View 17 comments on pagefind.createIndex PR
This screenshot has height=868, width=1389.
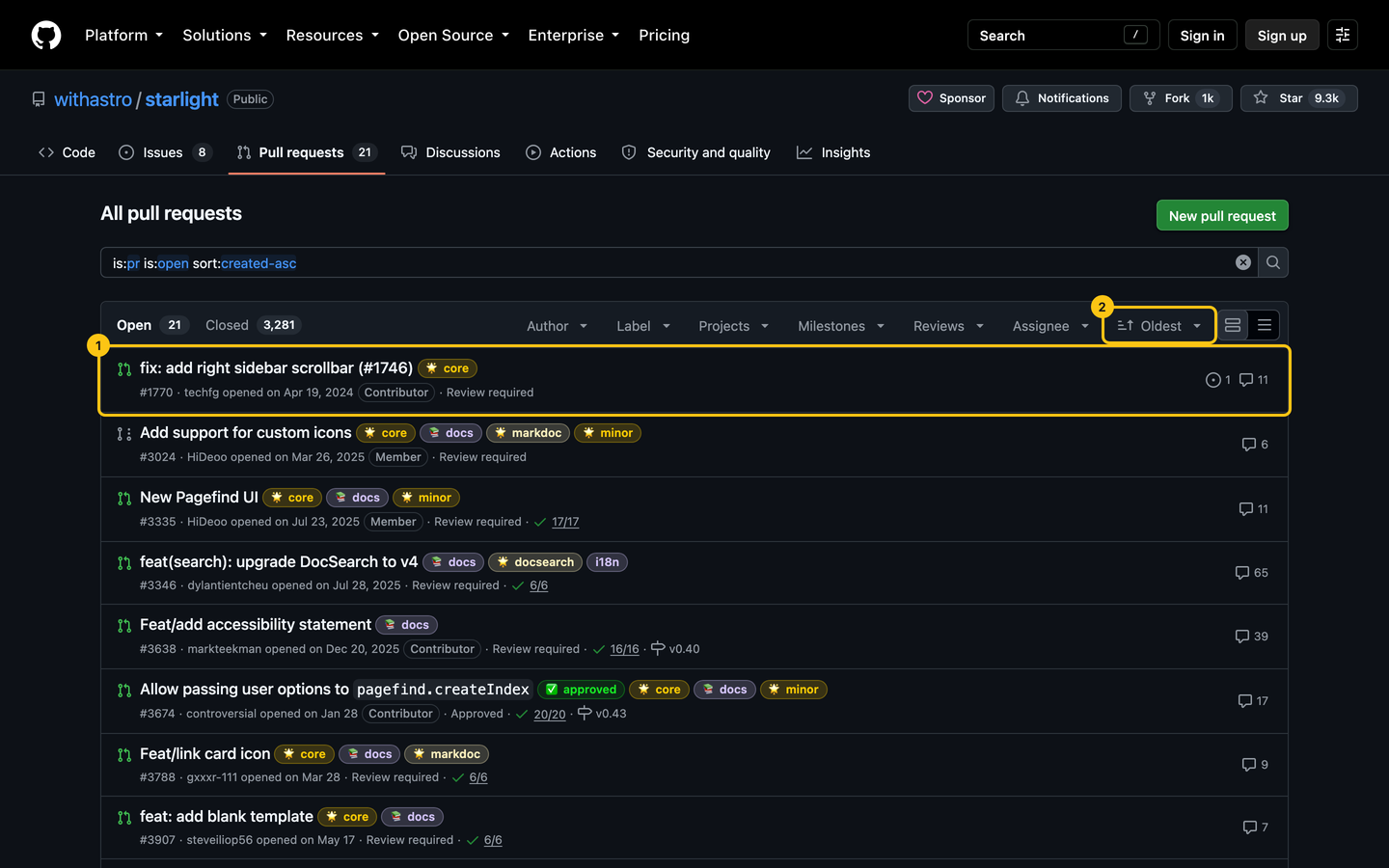1253,701
